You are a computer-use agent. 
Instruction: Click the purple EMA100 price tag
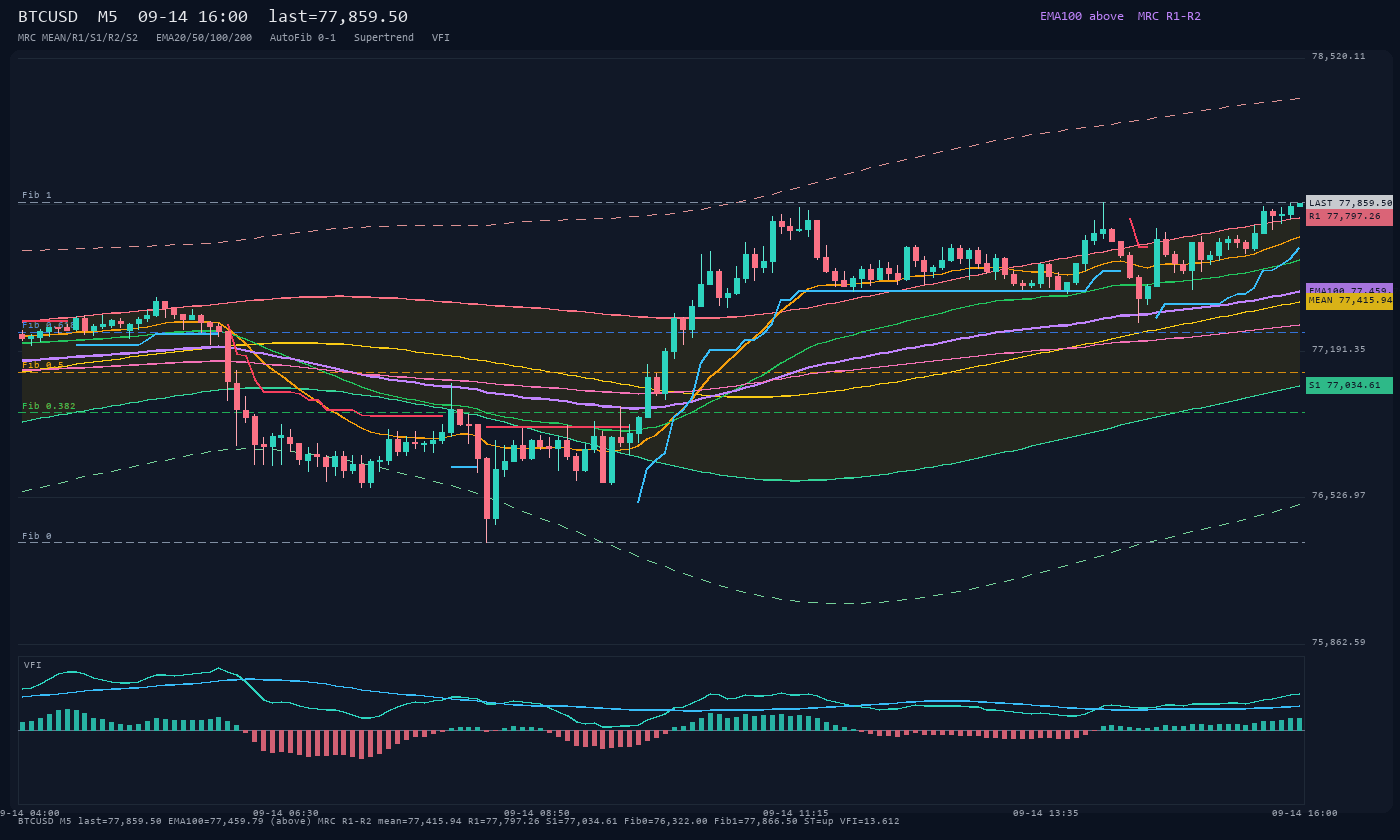pos(1349,290)
